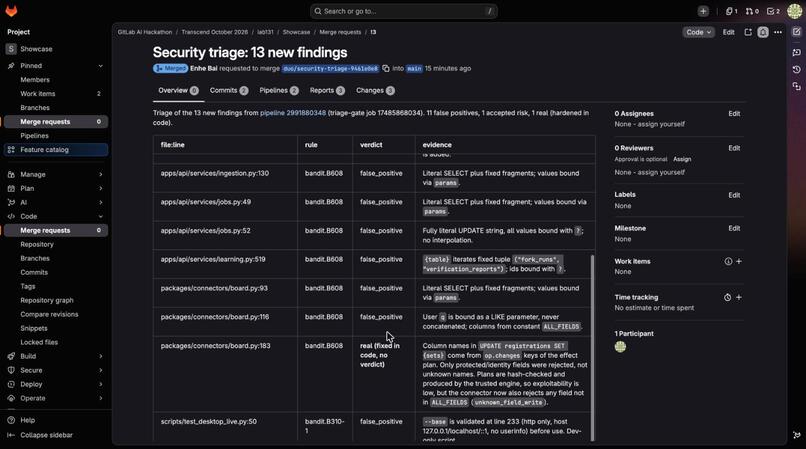The image size is (806, 449).
Task: Click the Search or go to field
Action: click(x=404, y=11)
